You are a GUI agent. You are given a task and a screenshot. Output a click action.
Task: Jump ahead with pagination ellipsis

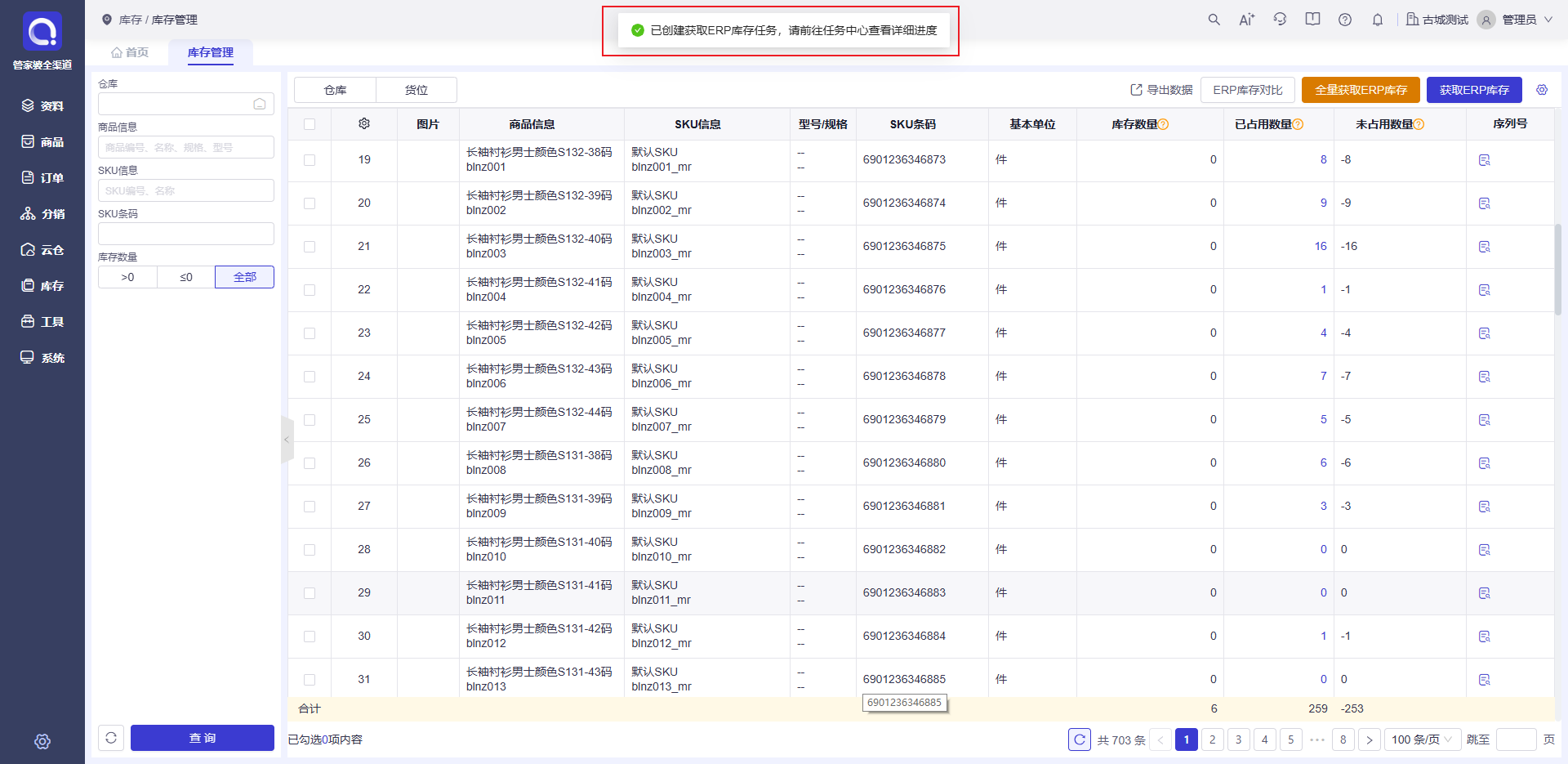1316,739
